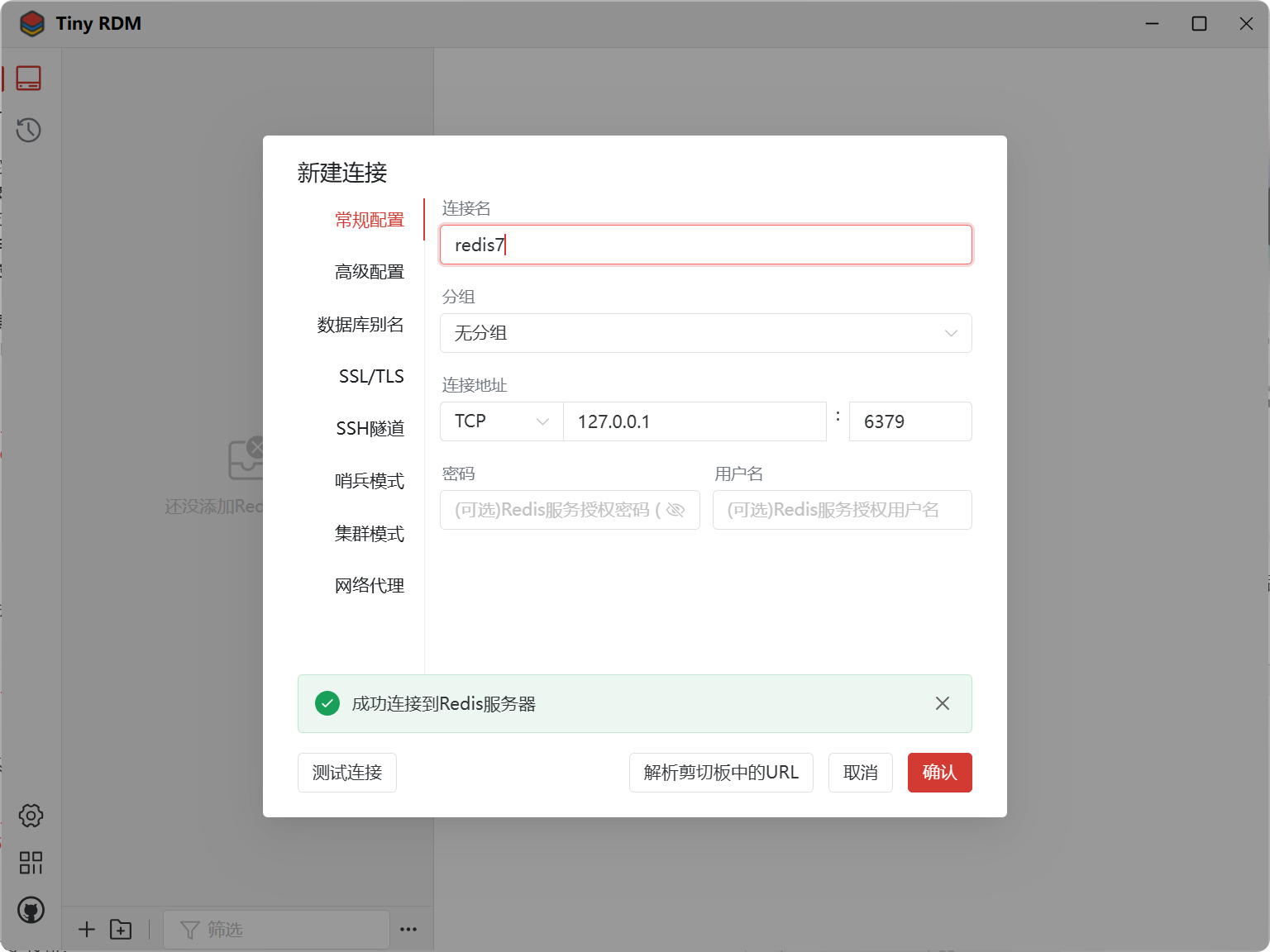1270x952 pixels.
Task: Click the host address field 127.0.0.1
Action: (695, 421)
